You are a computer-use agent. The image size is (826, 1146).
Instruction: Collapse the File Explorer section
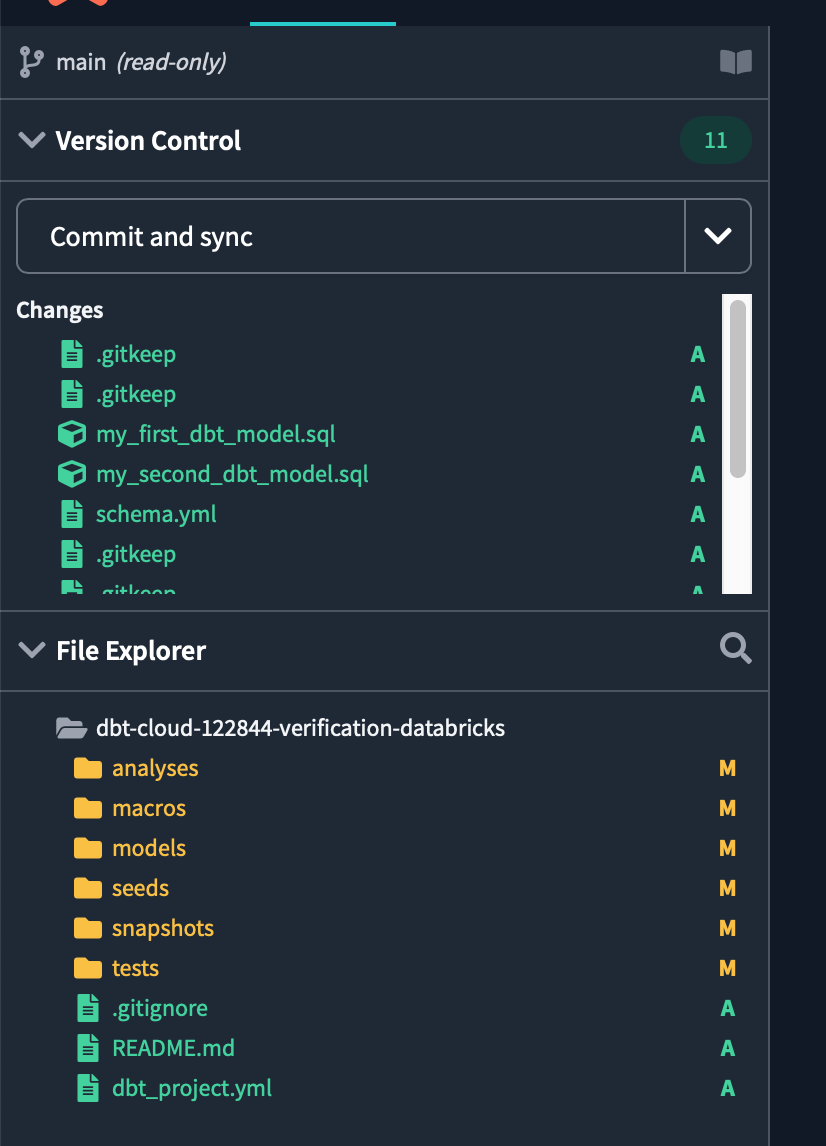click(x=32, y=651)
